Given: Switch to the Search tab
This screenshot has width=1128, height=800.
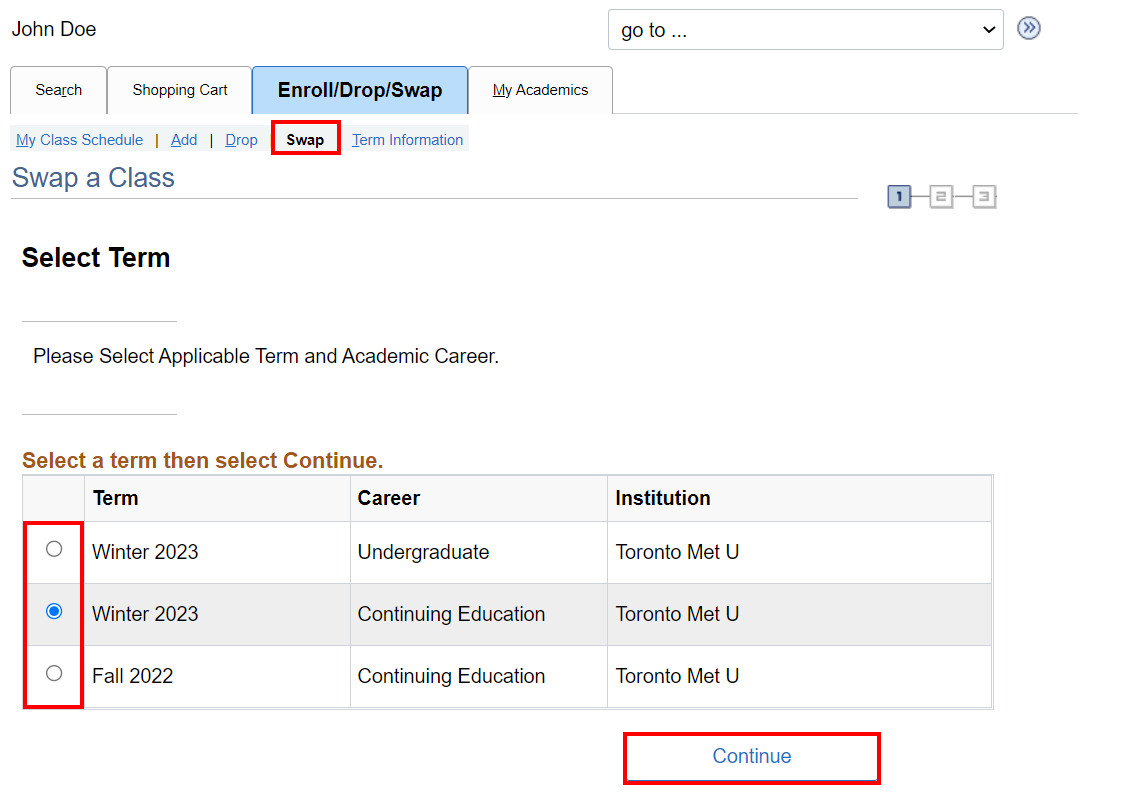Looking at the screenshot, I should [x=59, y=90].
